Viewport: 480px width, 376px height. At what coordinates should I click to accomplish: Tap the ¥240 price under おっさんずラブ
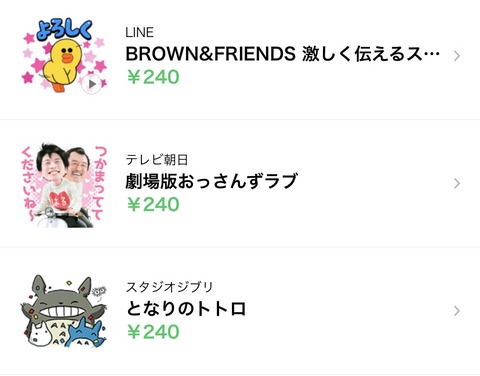pos(153,204)
